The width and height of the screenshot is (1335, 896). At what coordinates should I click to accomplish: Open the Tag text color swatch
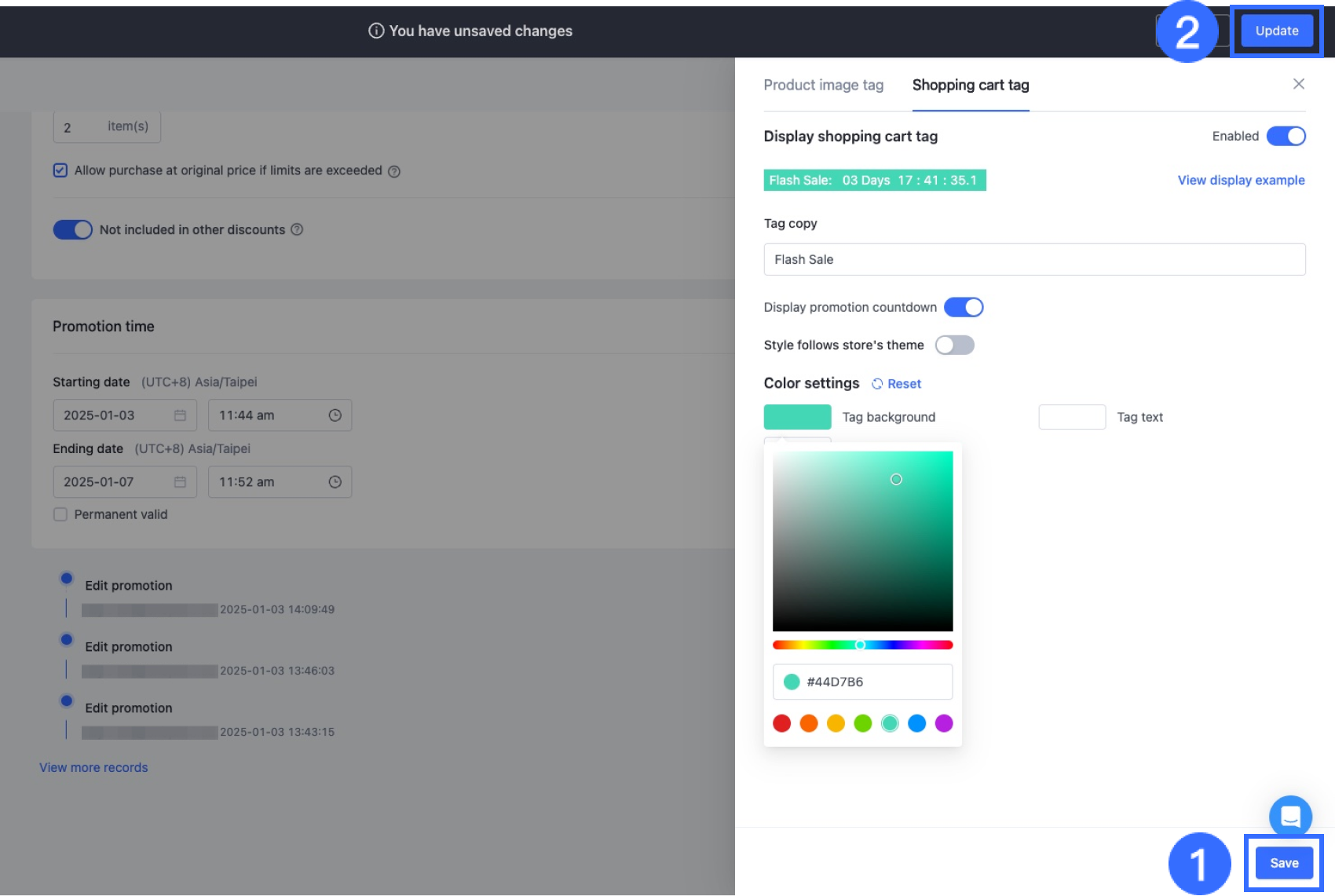click(x=1072, y=417)
